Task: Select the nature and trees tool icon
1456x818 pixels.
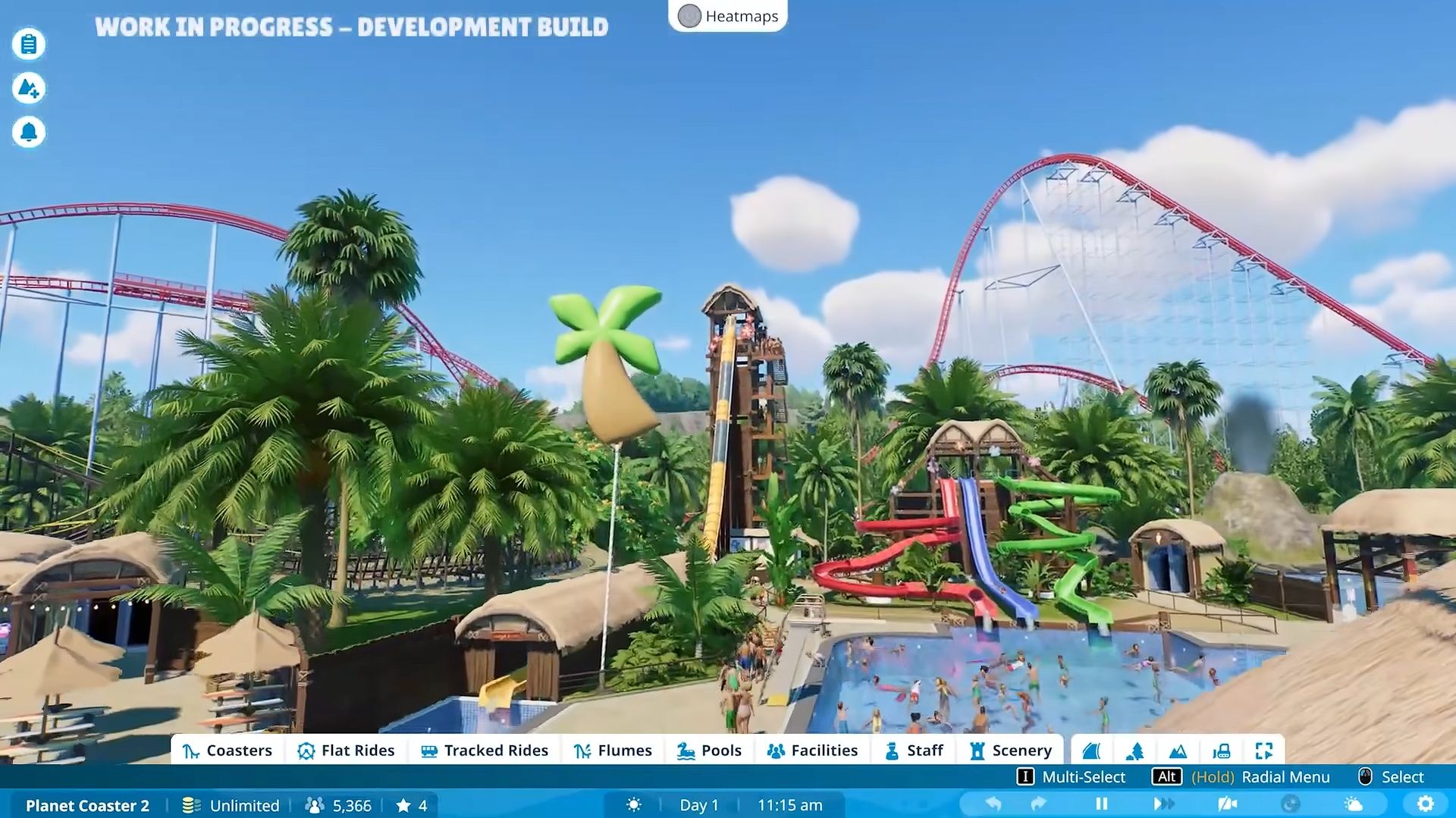Action: click(x=1135, y=751)
